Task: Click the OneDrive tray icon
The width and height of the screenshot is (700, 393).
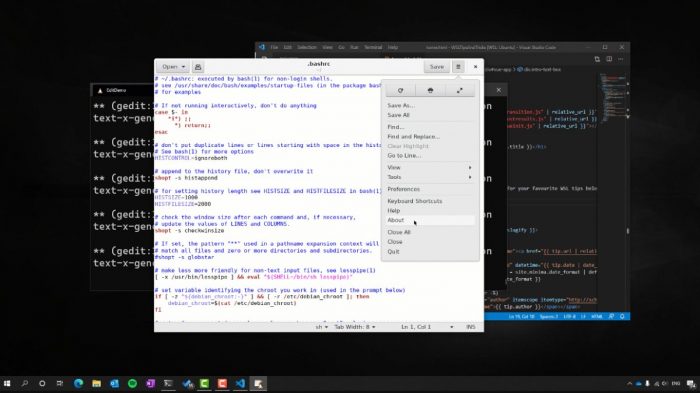Action: [638, 384]
